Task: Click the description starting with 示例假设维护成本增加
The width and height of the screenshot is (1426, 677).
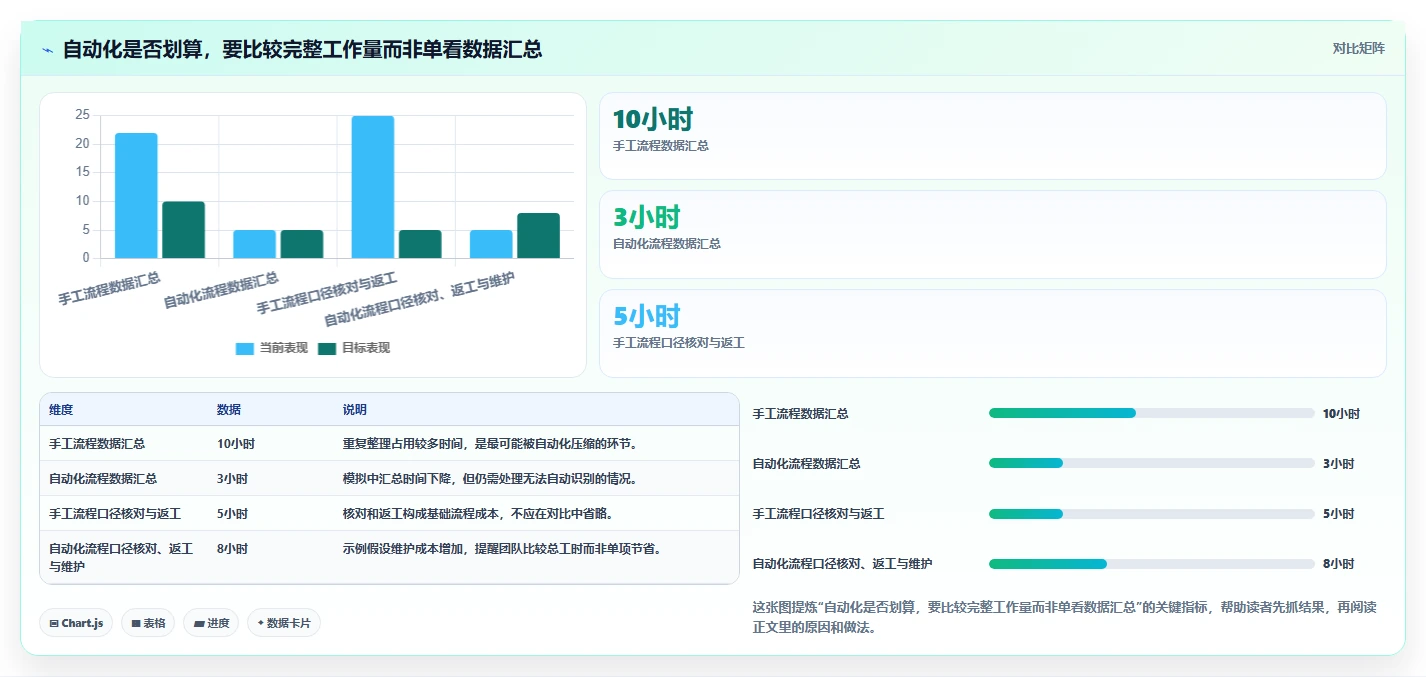Action: pos(502,549)
